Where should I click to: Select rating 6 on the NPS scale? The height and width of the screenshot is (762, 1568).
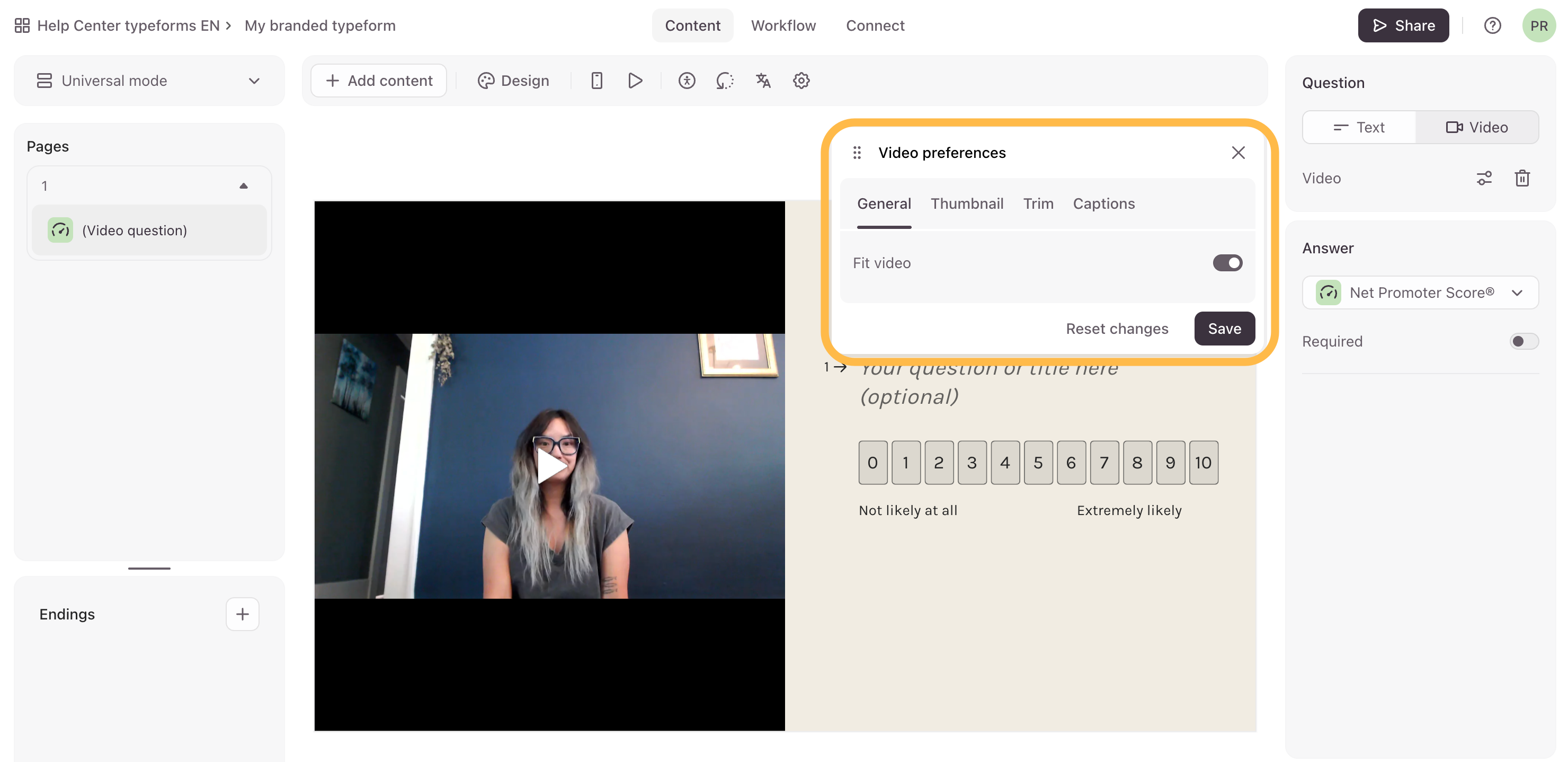[x=1071, y=462]
